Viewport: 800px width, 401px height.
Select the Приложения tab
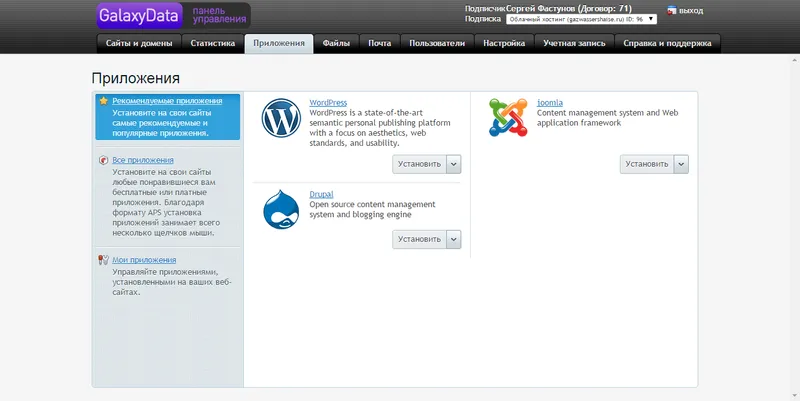[x=279, y=43]
